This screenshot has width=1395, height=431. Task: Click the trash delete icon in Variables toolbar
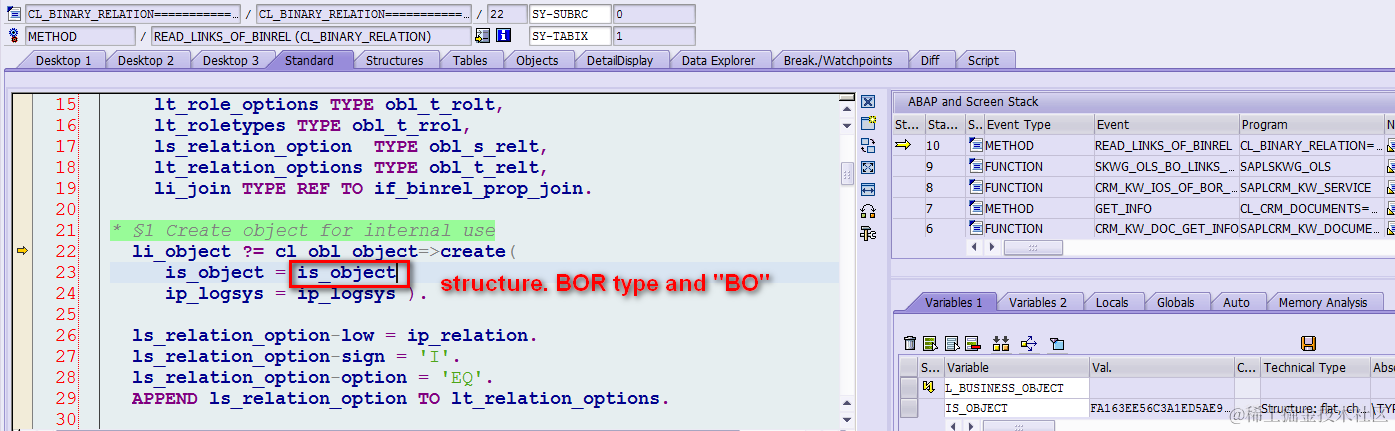tap(909, 344)
